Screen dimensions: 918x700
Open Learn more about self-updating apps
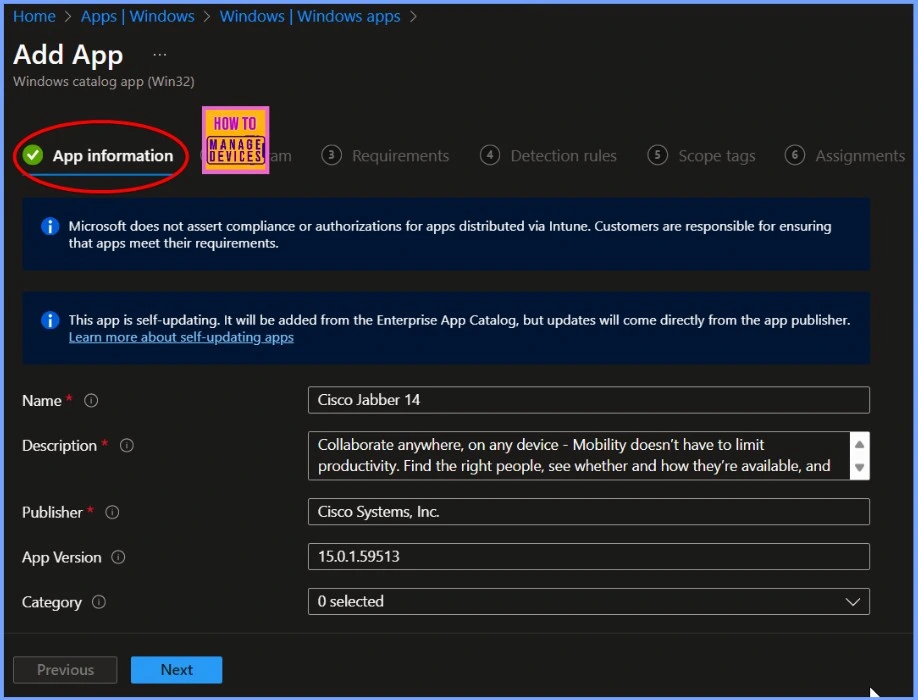point(181,337)
